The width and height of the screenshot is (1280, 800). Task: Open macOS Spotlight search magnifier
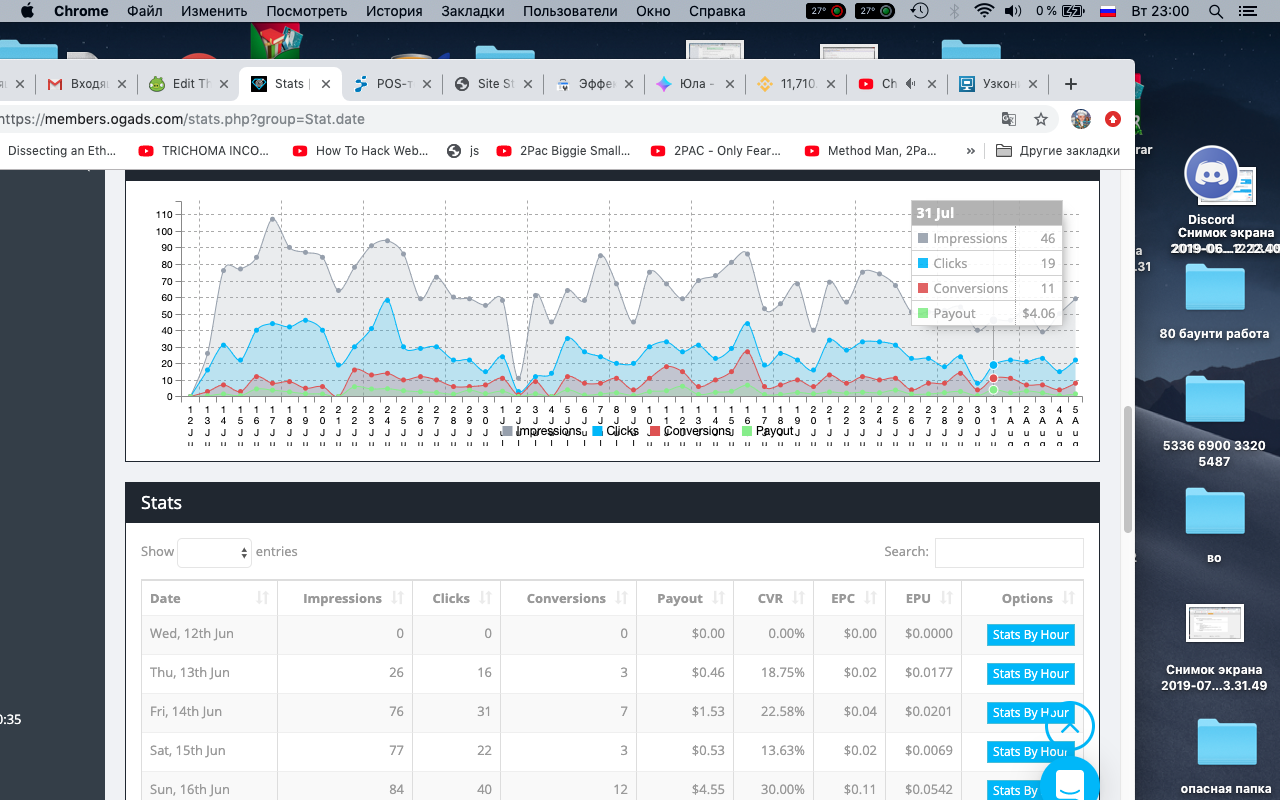1216,11
